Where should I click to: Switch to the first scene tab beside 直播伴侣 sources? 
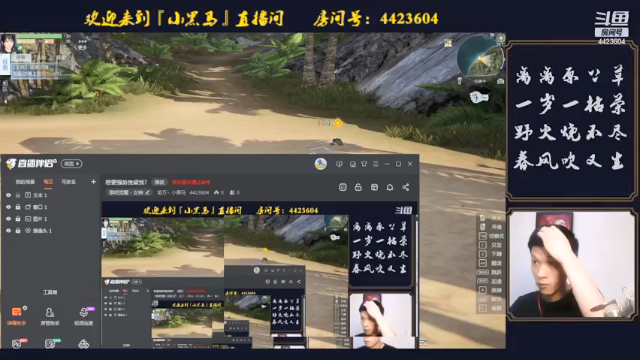[25, 182]
